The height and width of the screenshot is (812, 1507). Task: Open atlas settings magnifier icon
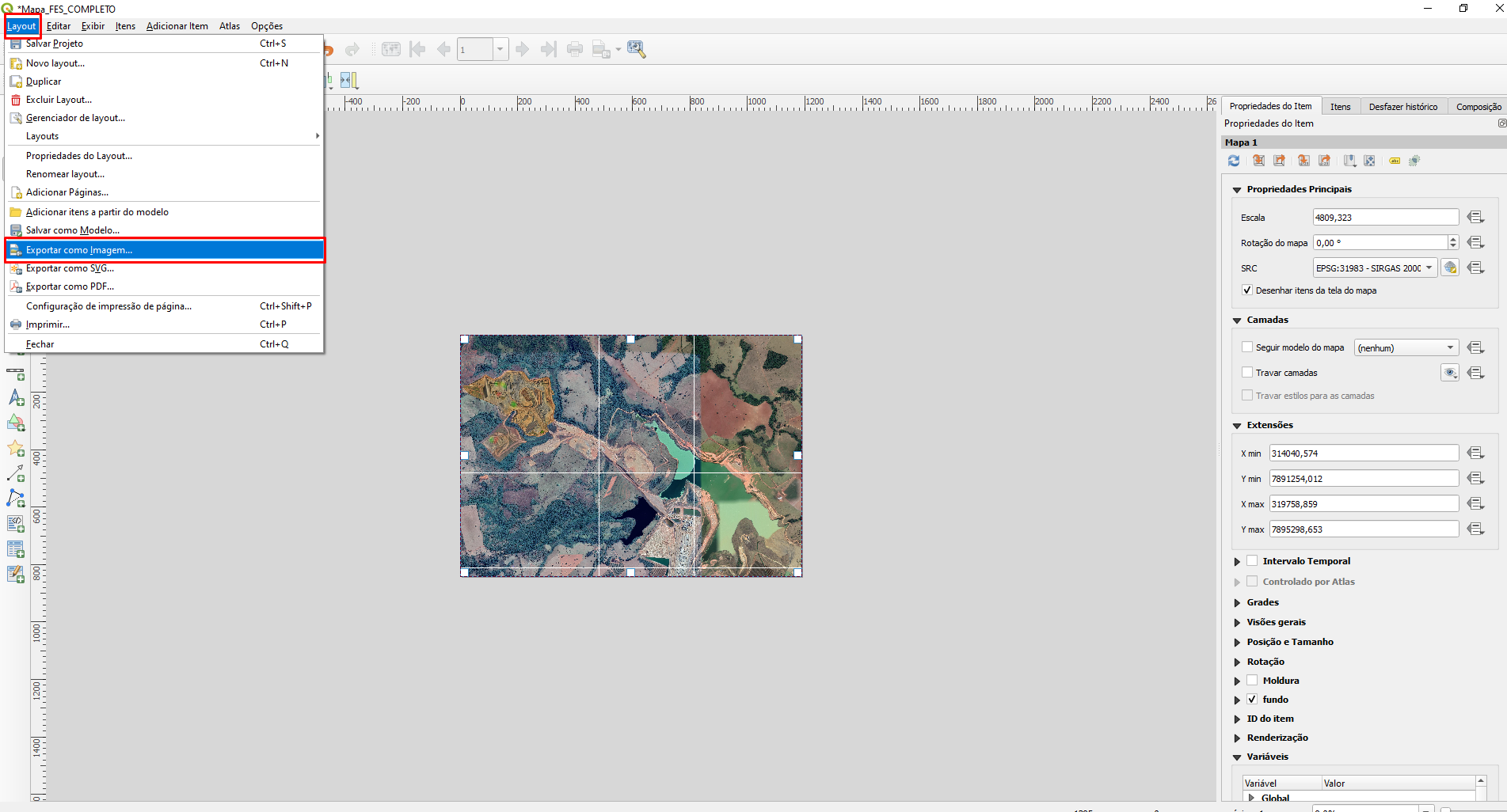(637, 50)
